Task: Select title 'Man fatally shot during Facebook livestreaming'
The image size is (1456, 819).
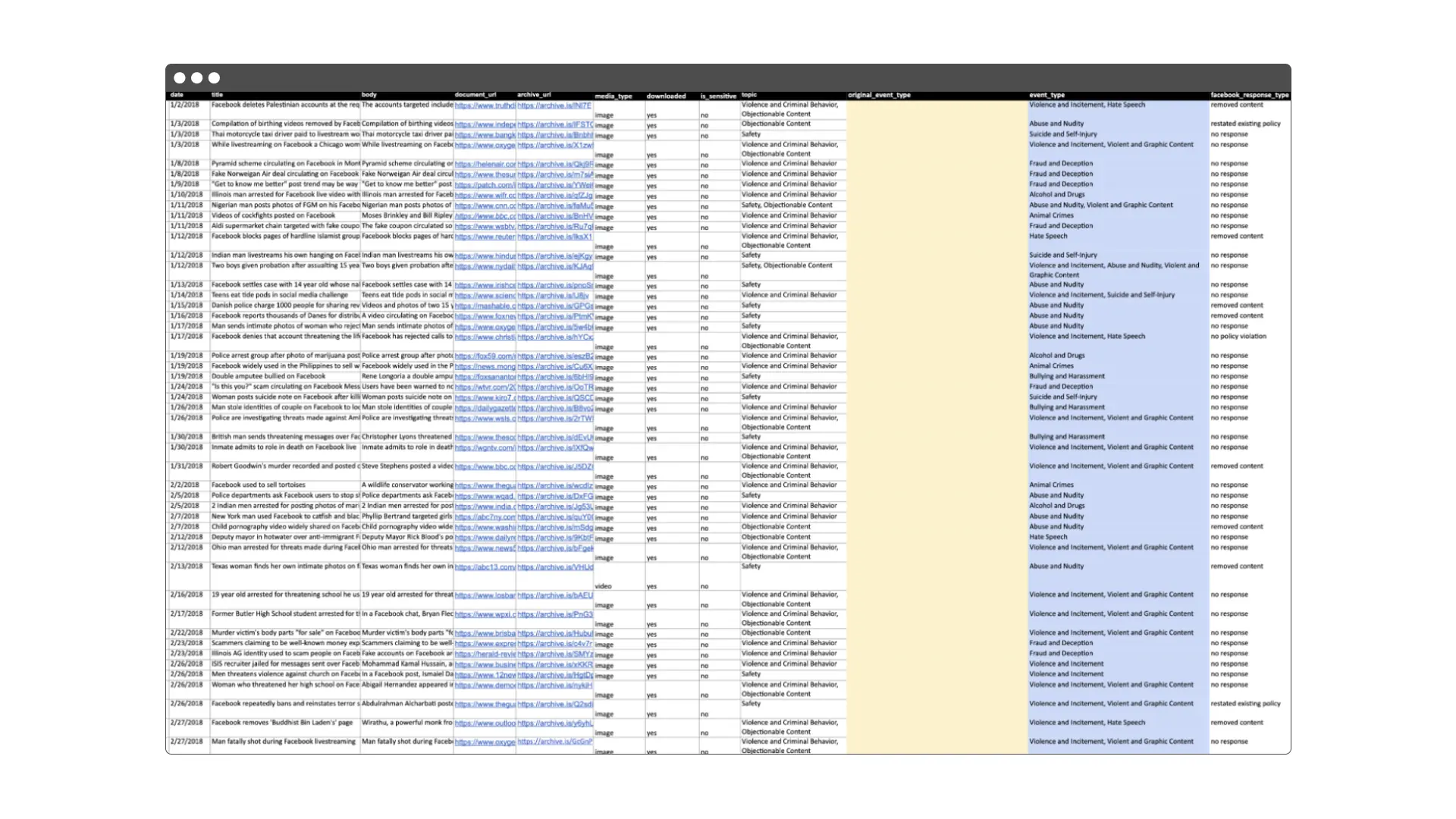Action: pos(284,742)
